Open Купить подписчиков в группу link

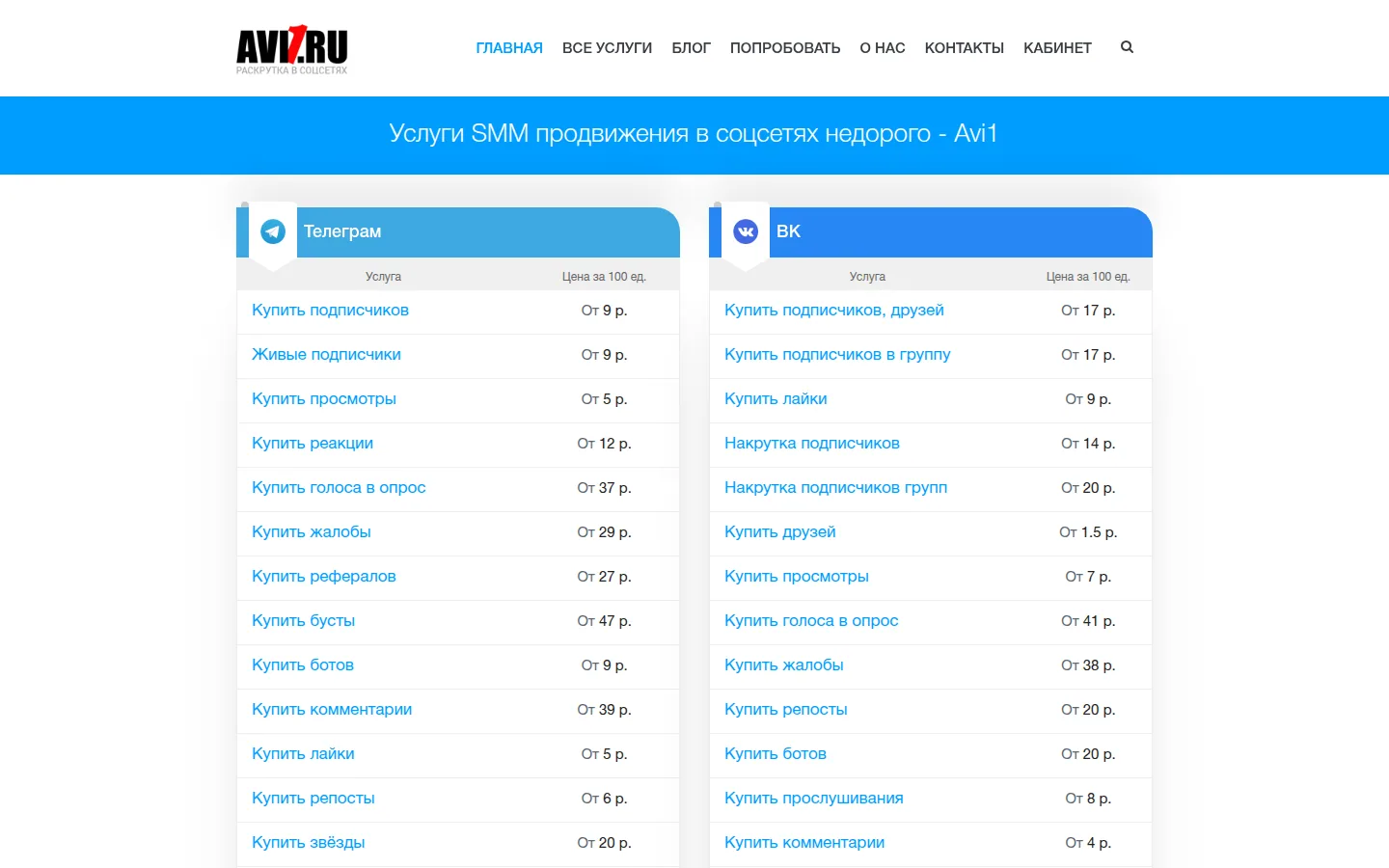[x=837, y=355]
